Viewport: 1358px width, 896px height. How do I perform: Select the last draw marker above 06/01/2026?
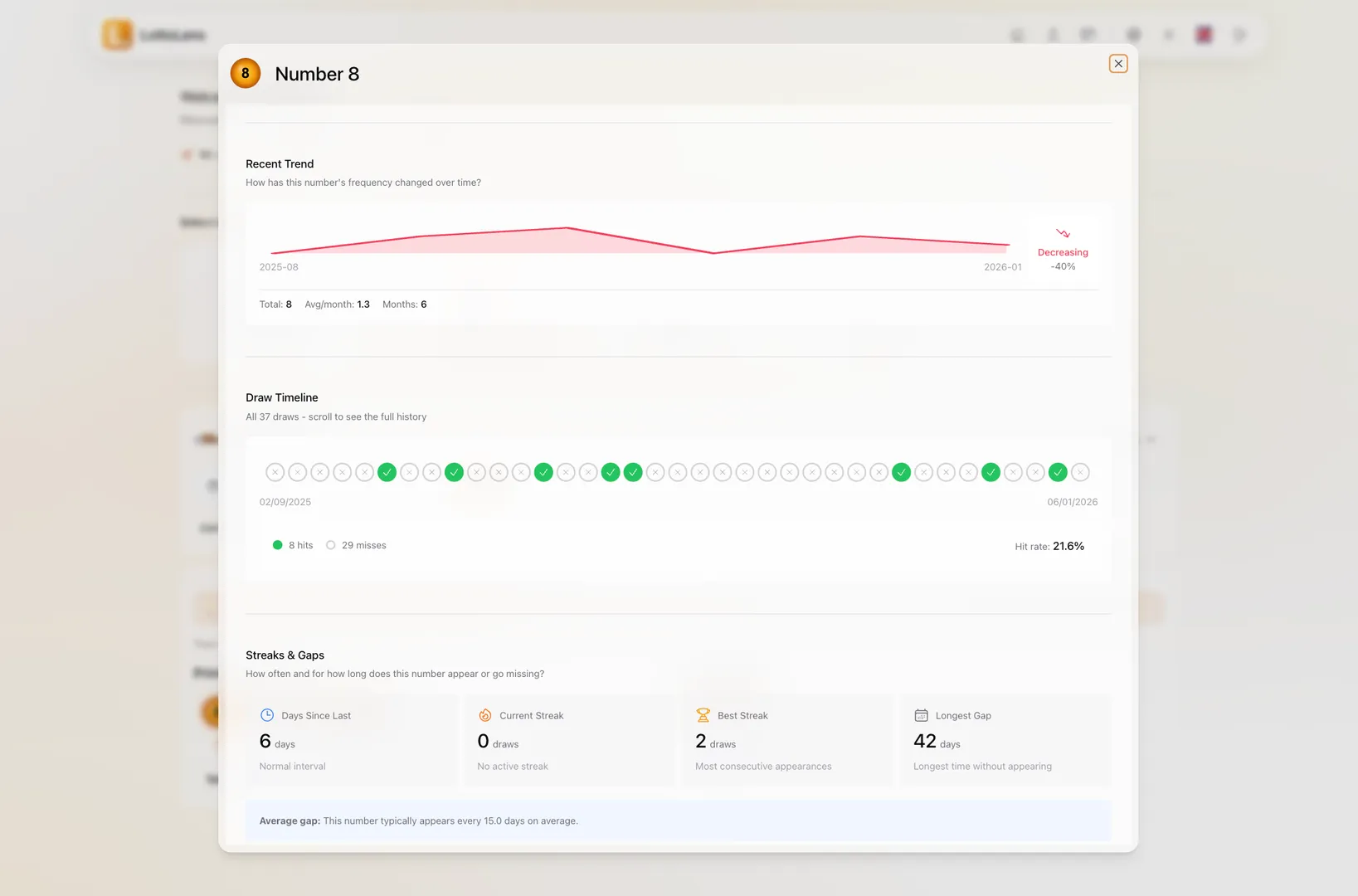pyautogui.click(x=1080, y=472)
